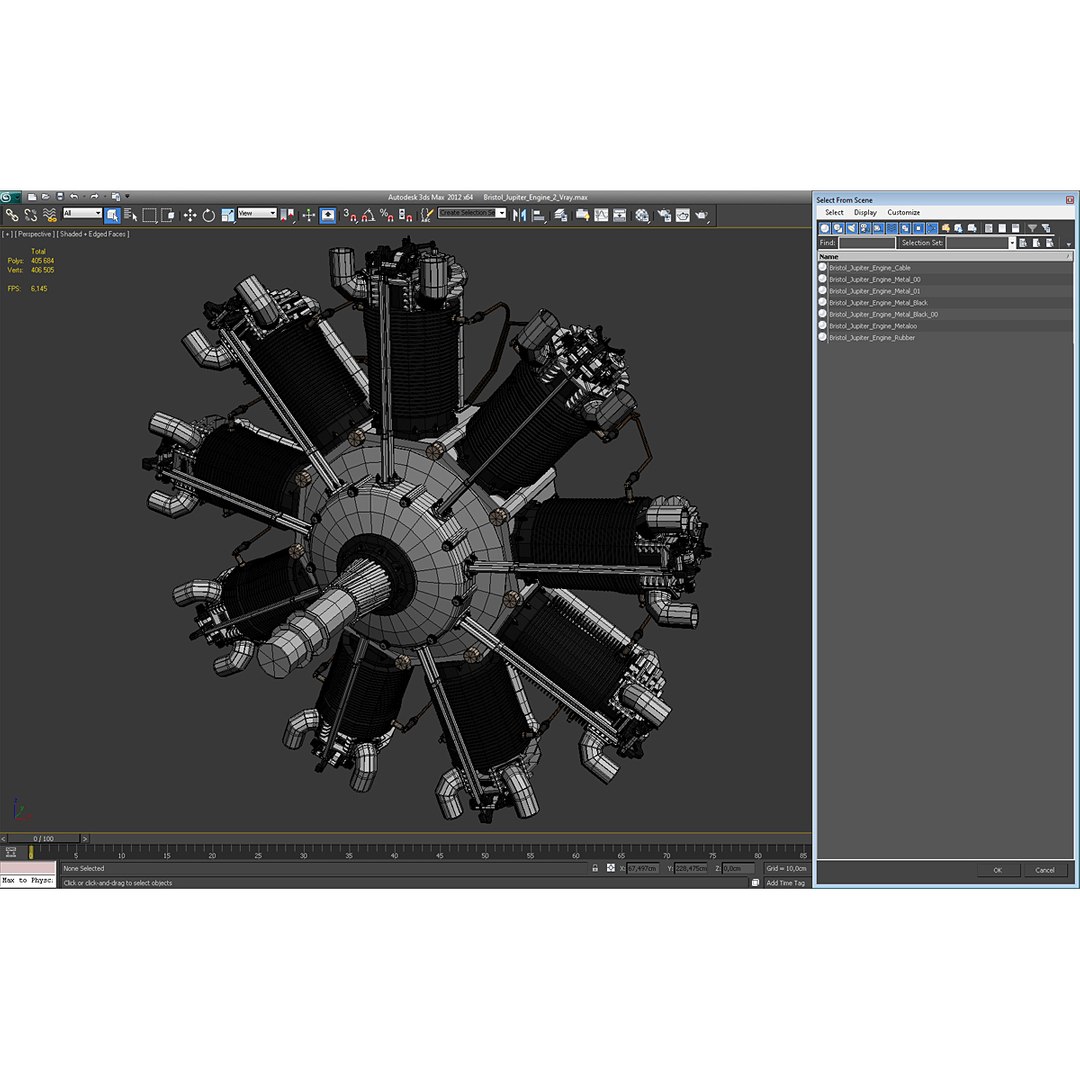Sort list by the Name column header
Image resolution: width=1080 pixels, height=1080 pixels.
click(944, 256)
